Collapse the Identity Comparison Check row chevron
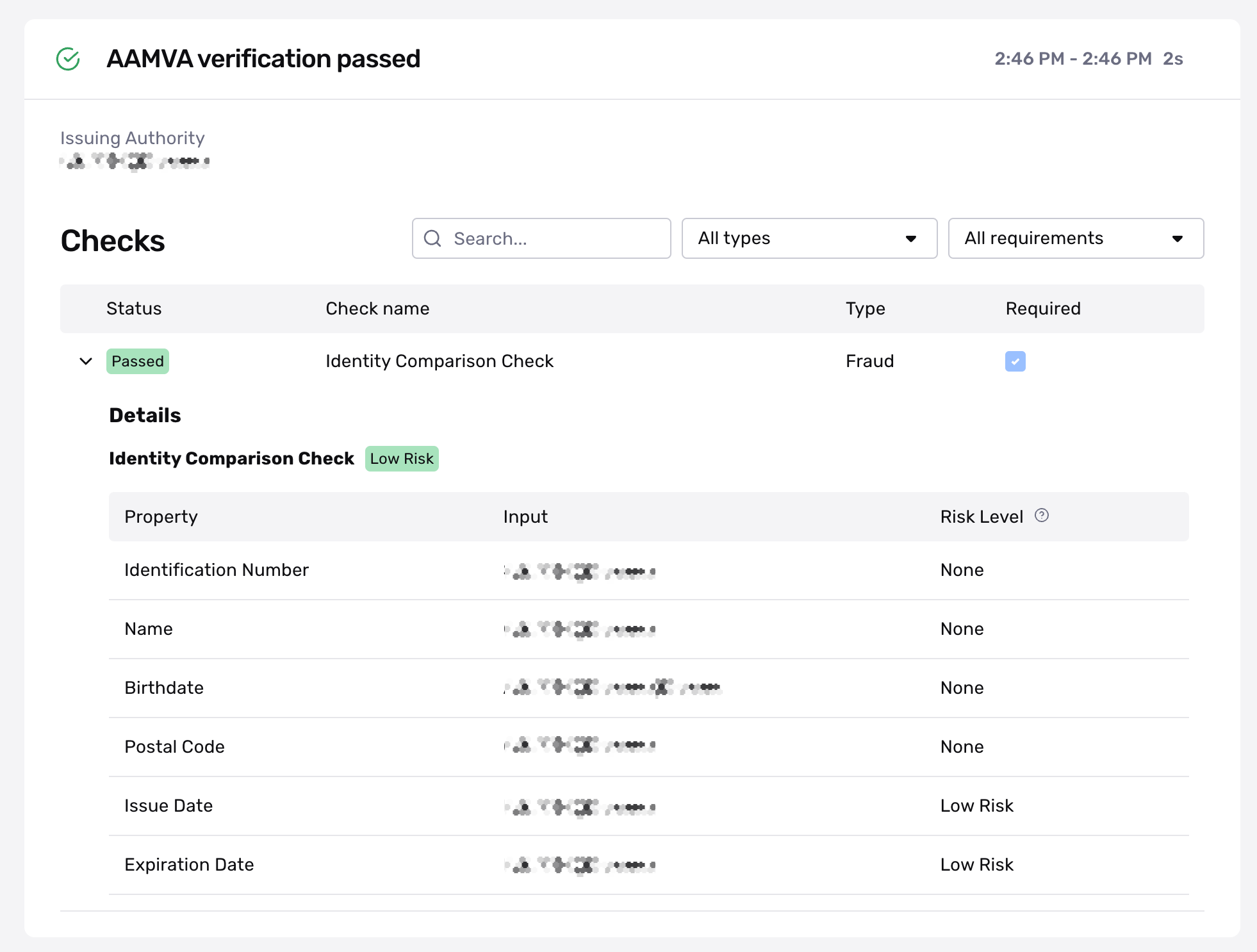The height and width of the screenshot is (952, 1257). pos(86,361)
